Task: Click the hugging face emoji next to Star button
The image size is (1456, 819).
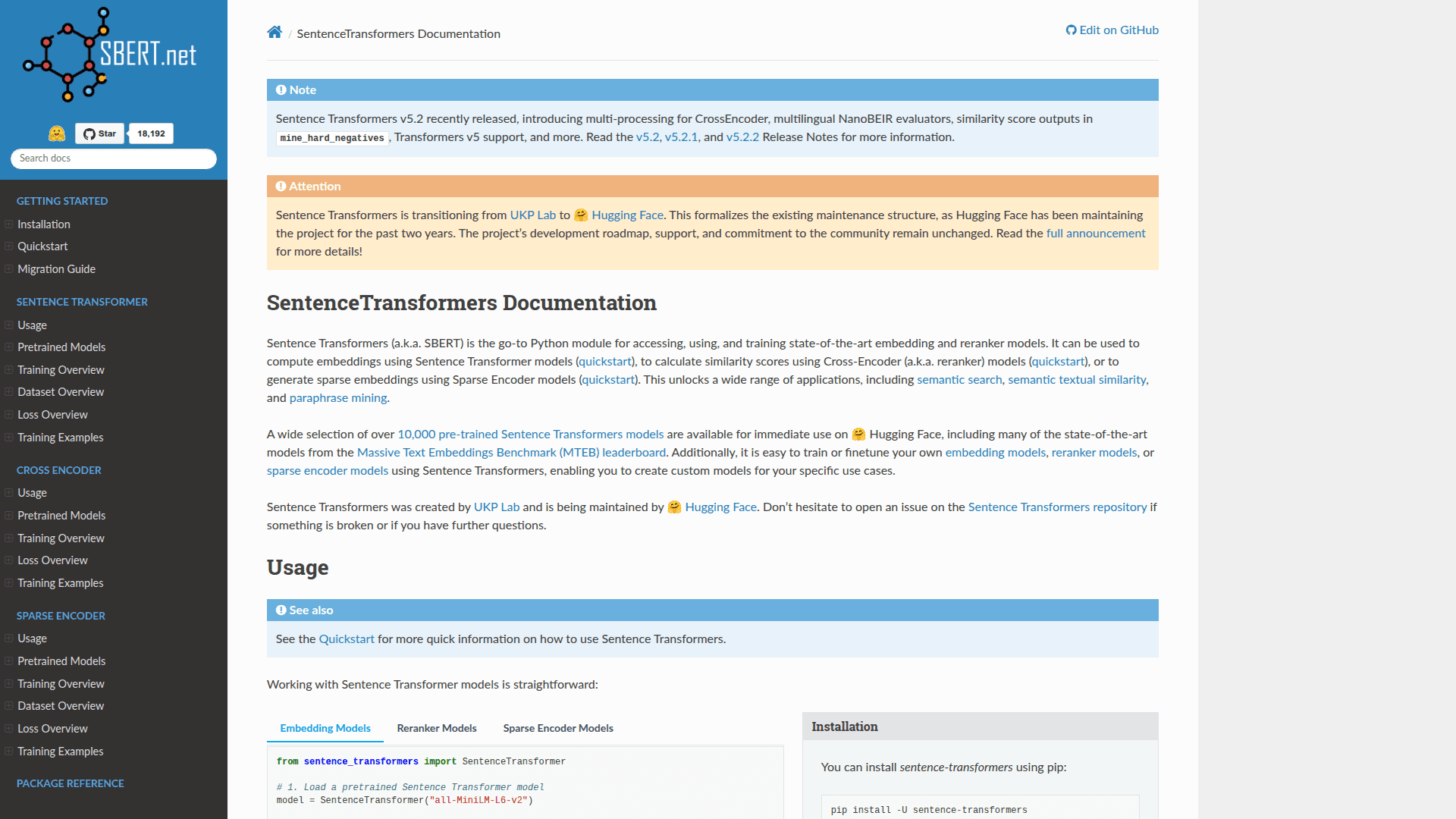Action: (x=57, y=133)
